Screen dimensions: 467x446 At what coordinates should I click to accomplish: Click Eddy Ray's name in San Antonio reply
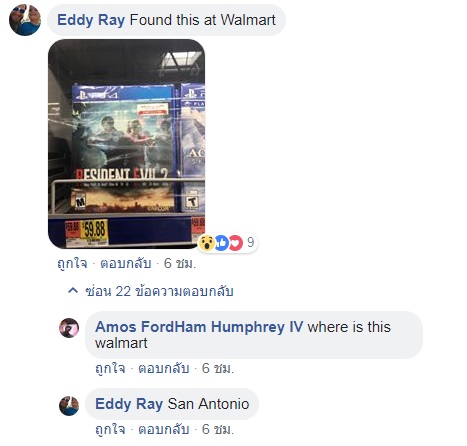point(129,404)
